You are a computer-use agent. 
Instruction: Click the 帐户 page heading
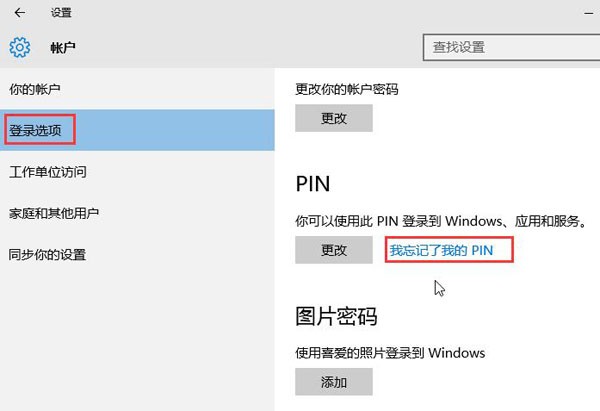[63, 48]
